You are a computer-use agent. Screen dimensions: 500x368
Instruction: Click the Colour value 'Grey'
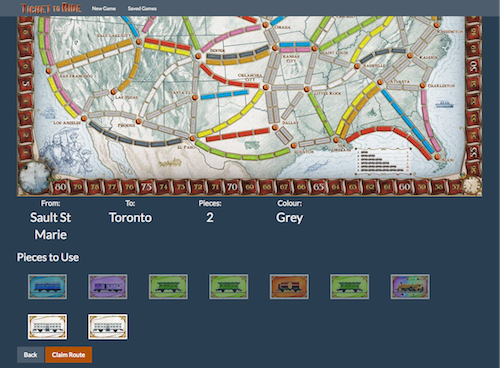tap(289, 218)
